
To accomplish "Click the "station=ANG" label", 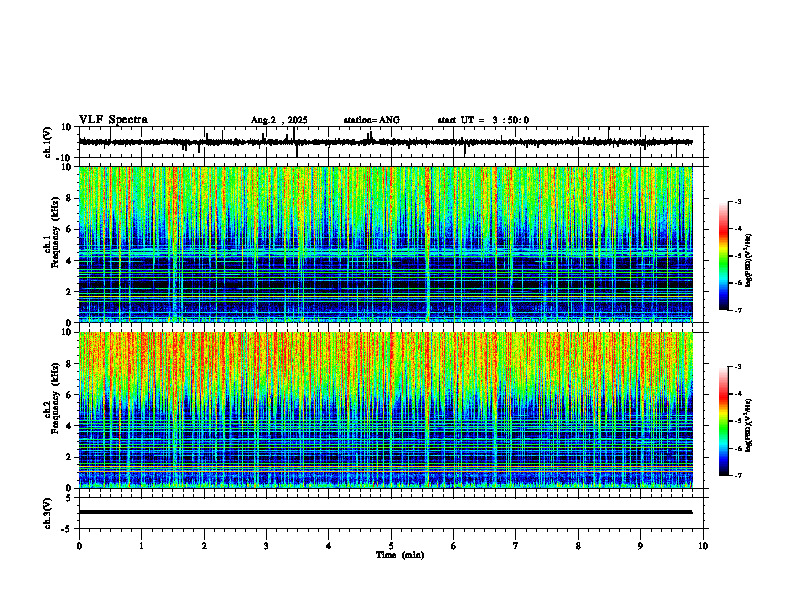I will coord(372,120).
